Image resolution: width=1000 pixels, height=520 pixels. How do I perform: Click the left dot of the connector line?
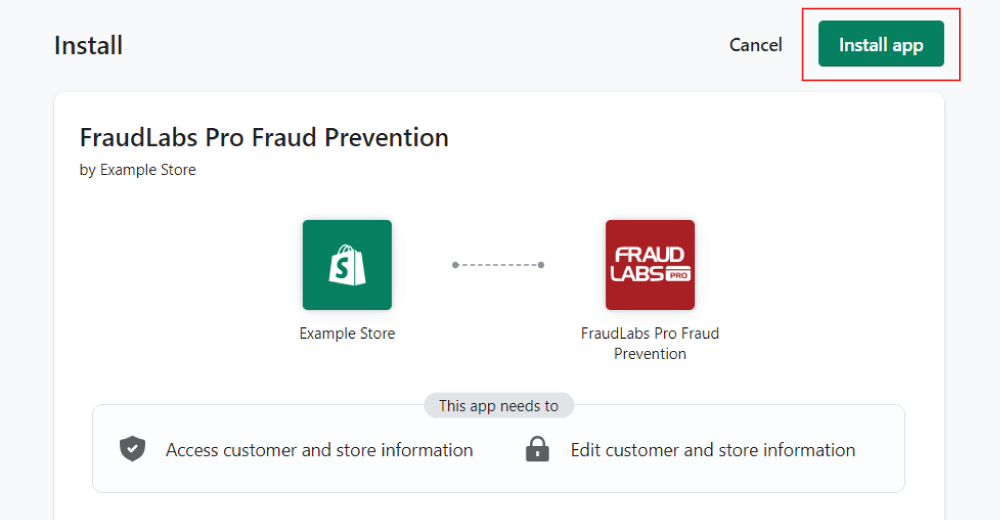[x=455, y=265]
